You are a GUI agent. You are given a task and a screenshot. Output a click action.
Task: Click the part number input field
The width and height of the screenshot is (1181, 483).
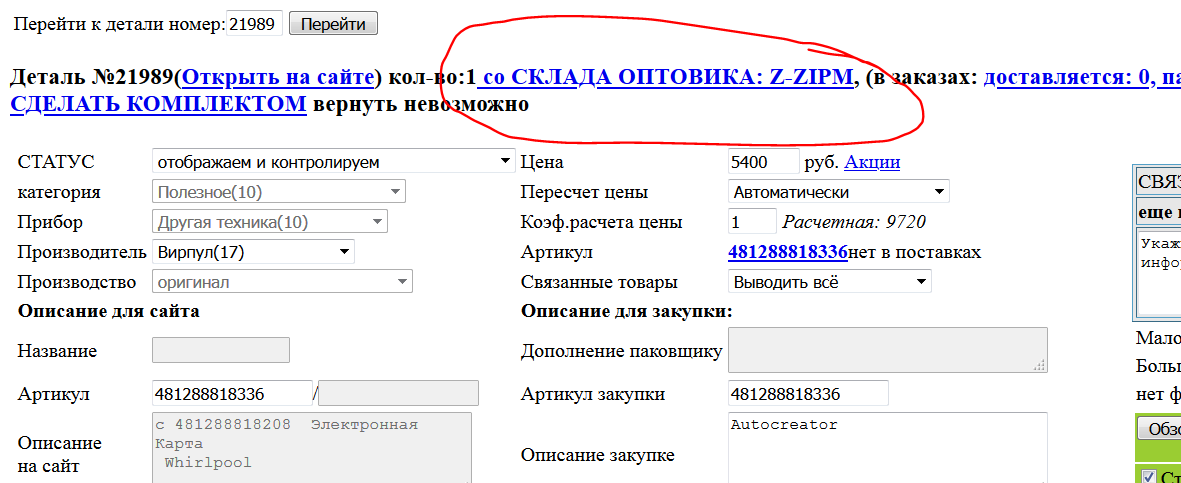(x=255, y=23)
